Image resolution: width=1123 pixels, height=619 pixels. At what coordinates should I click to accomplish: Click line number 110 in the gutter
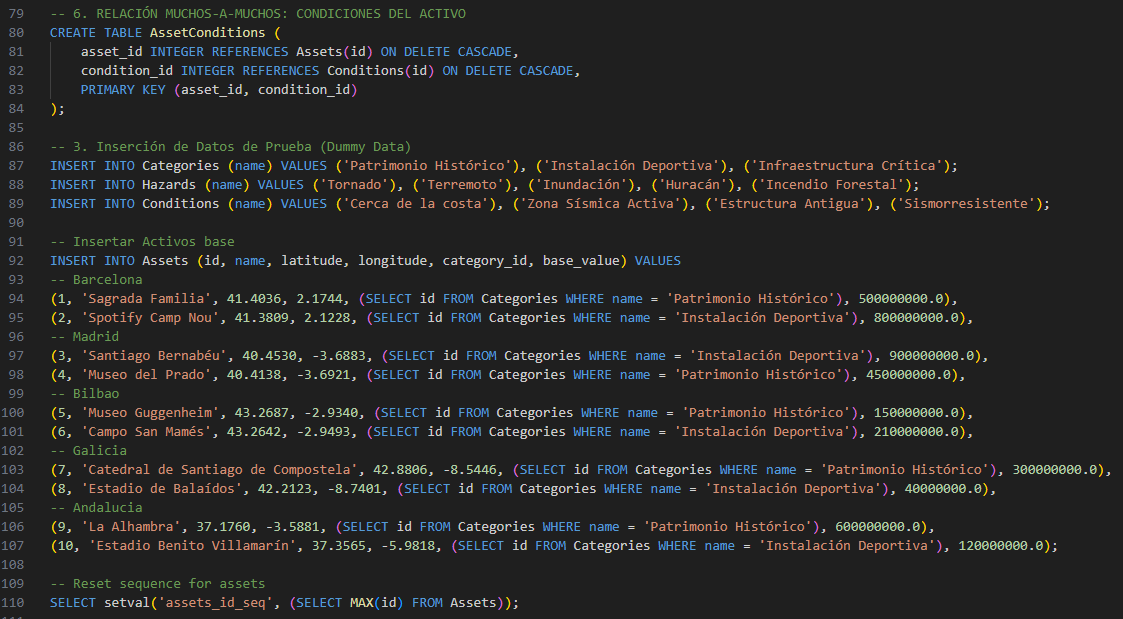tap(13, 603)
